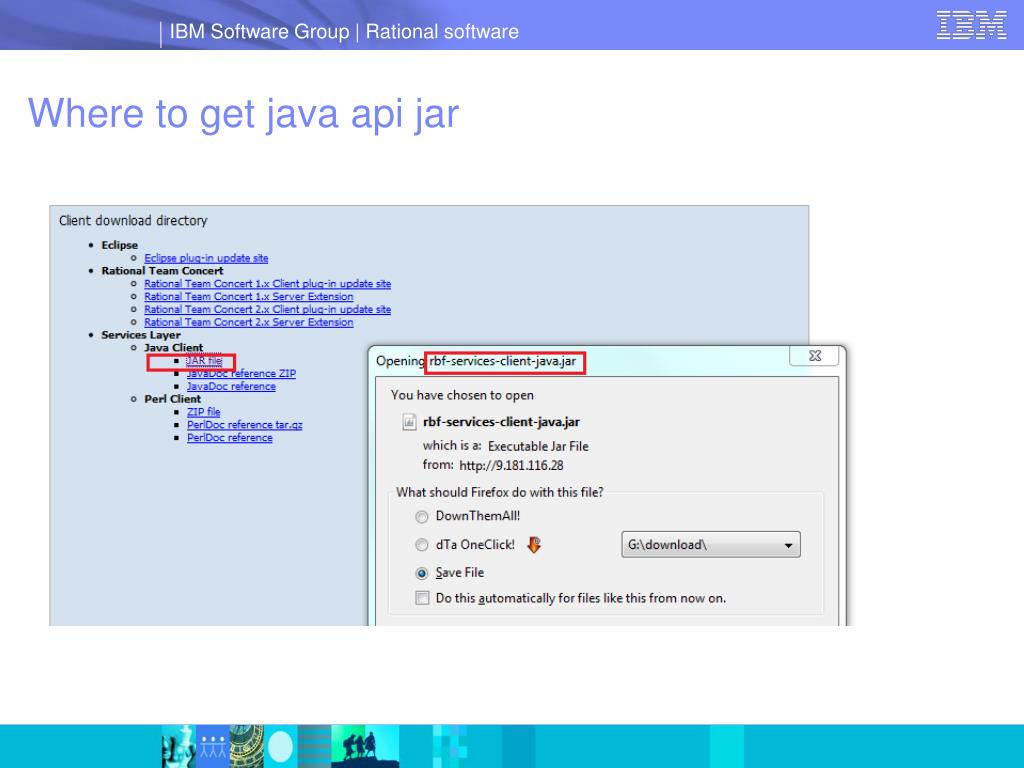Close the Opening file dialog
This screenshot has width=1024, height=768.
[x=814, y=356]
